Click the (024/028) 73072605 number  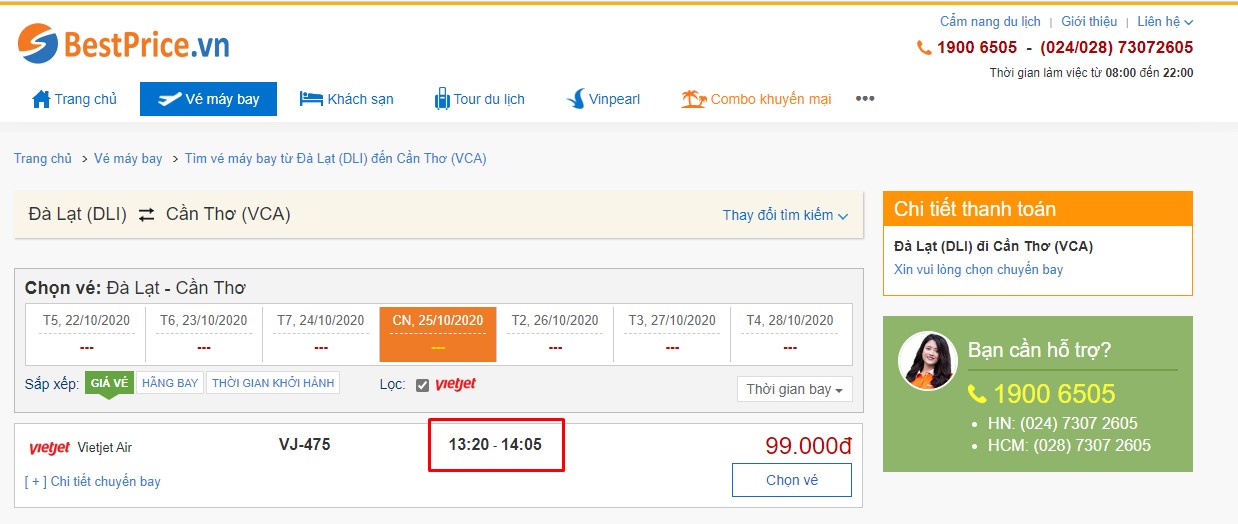coord(1116,47)
